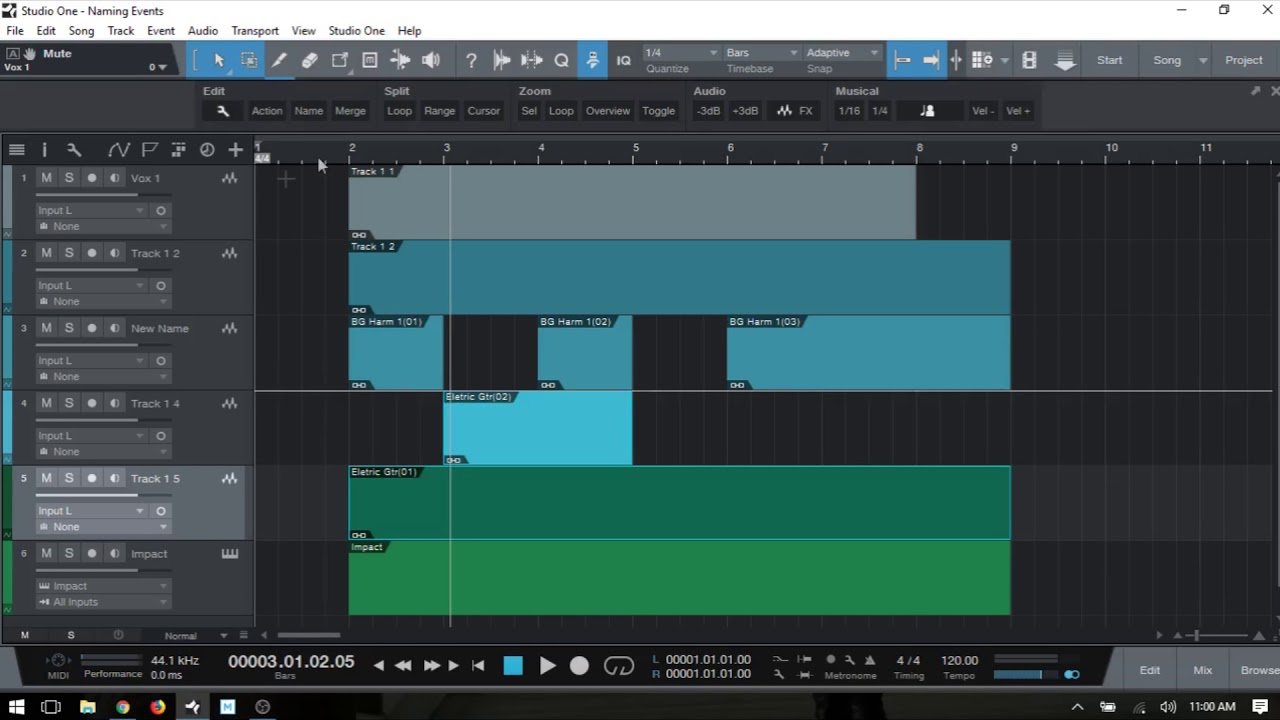Click the +3dB button
Viewport: 1280px width, 720px height.
click(745, 111)
